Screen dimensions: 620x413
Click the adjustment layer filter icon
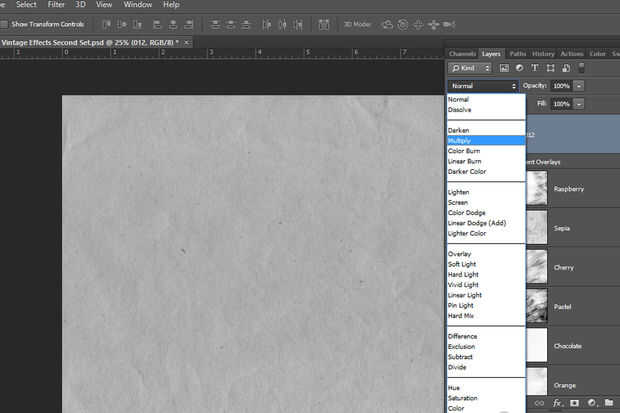pos(520,68)
